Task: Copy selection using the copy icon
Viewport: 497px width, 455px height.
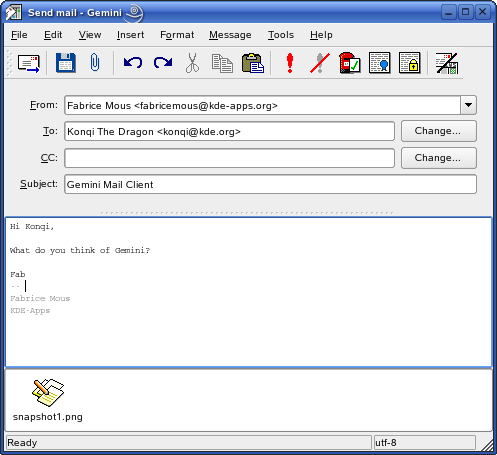Action: coord(222,63)
